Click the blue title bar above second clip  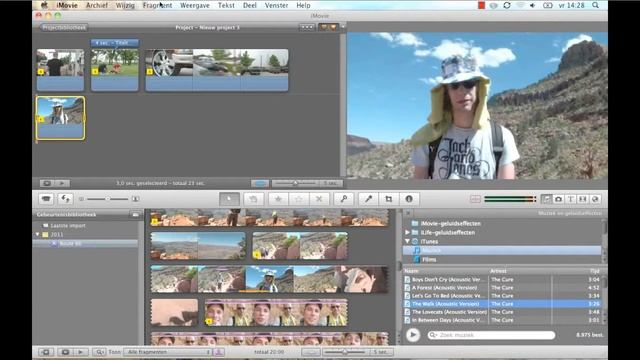(x=115, y=42)
